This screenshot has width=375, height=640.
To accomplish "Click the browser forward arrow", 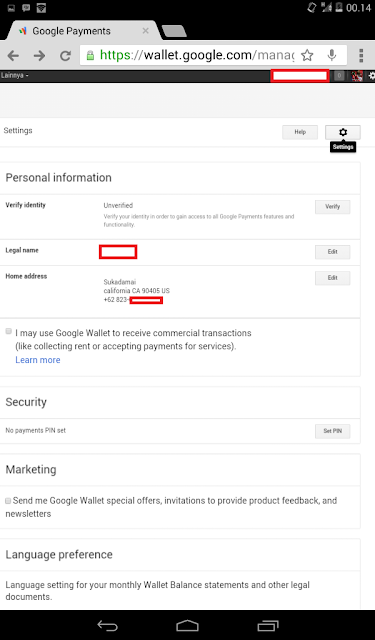I will [39, 56].
